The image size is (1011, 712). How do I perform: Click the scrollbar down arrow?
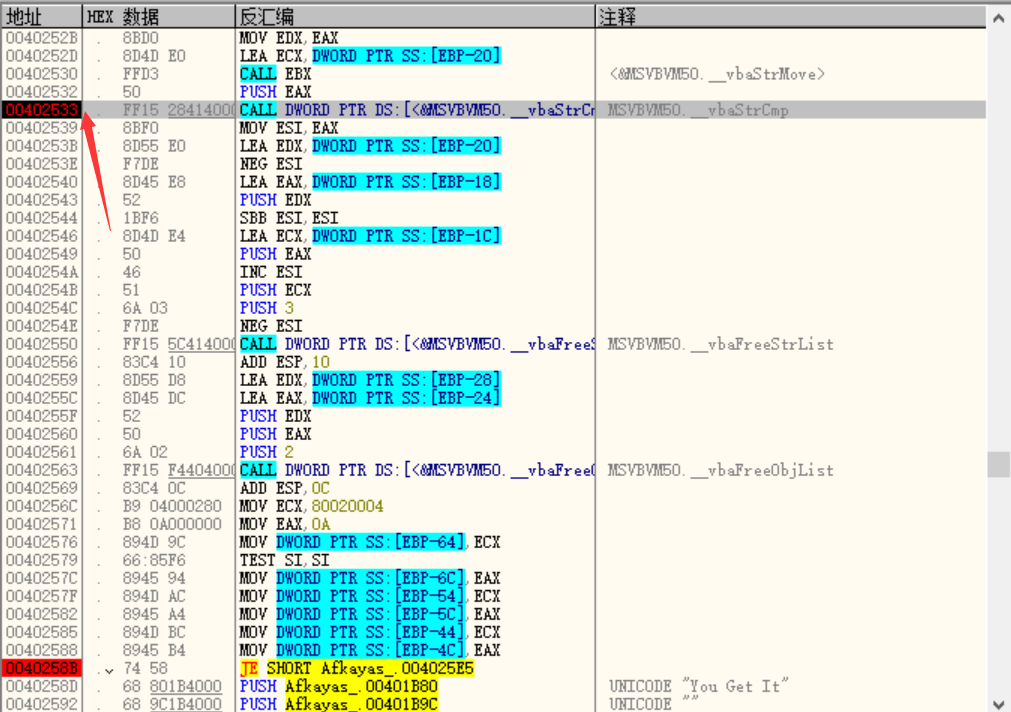(x=998, y=704)
